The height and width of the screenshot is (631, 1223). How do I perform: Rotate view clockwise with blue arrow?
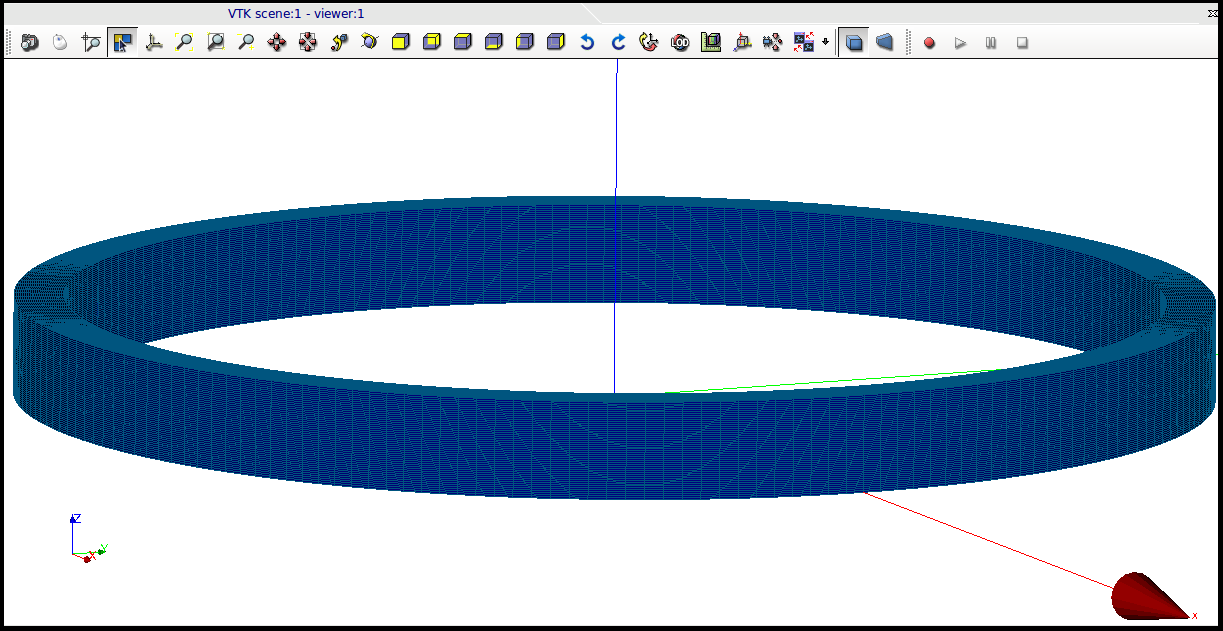pos(618,43)
